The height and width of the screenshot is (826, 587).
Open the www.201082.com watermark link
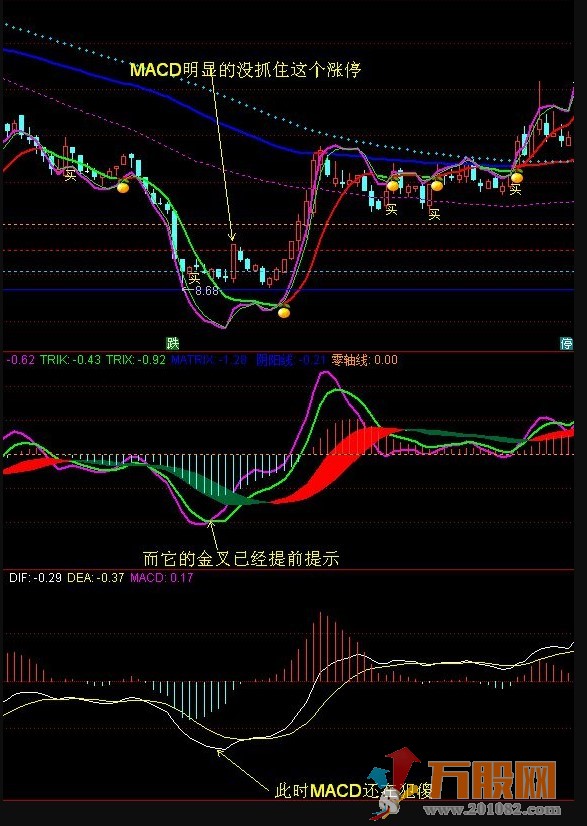[x=493, y=809]
